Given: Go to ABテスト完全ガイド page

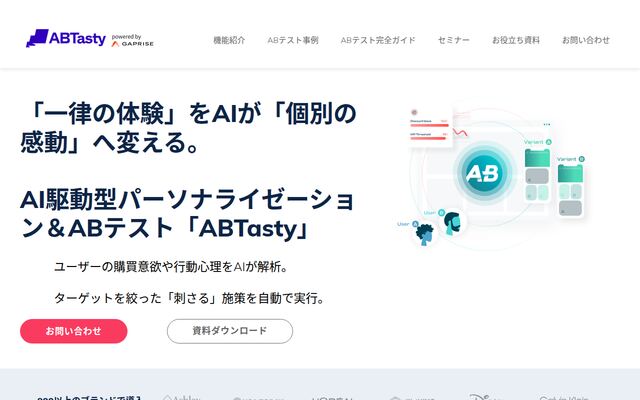Looking at the screenshot, I should pos(378,40).
